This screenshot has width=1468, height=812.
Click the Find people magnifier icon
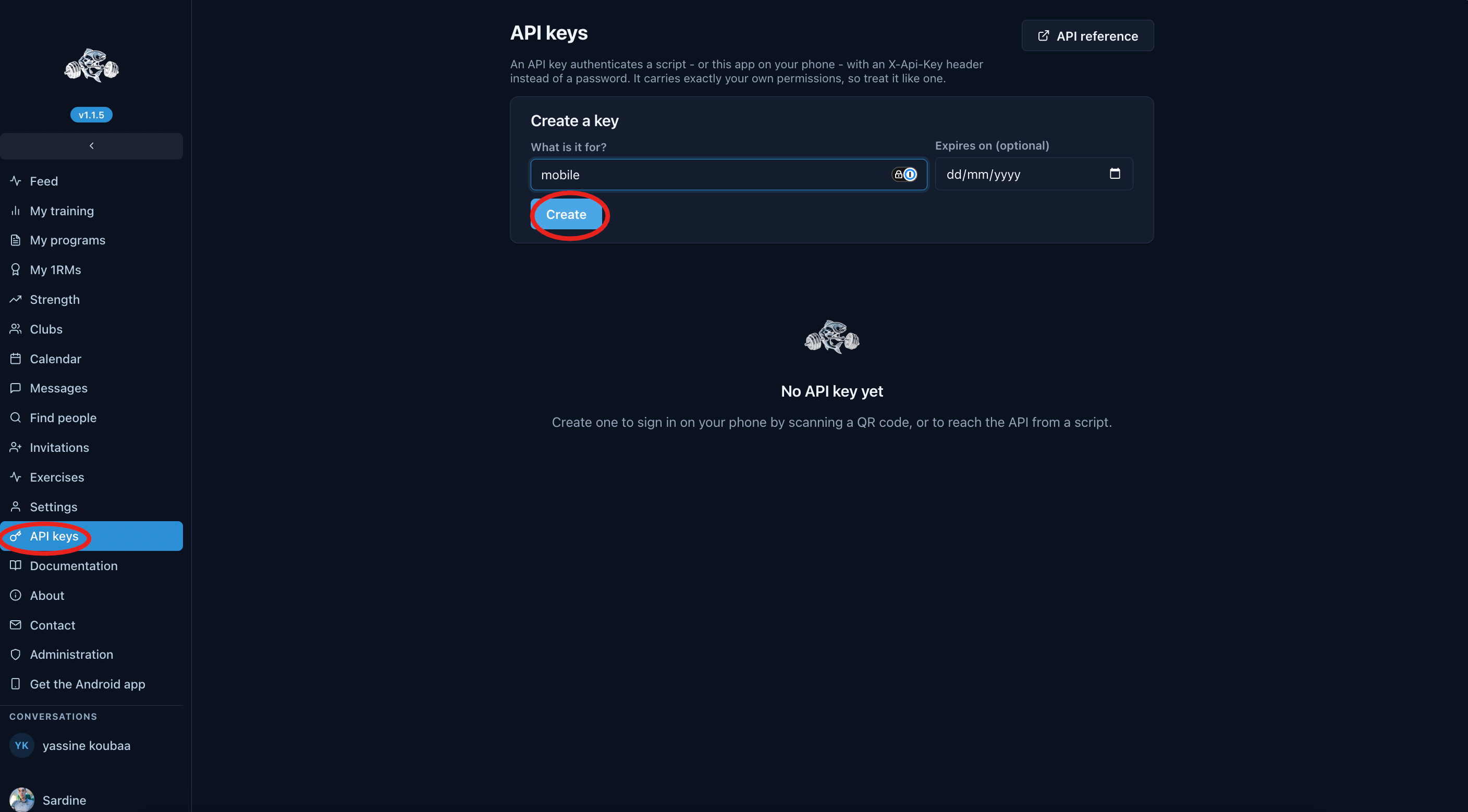(16, 417)
